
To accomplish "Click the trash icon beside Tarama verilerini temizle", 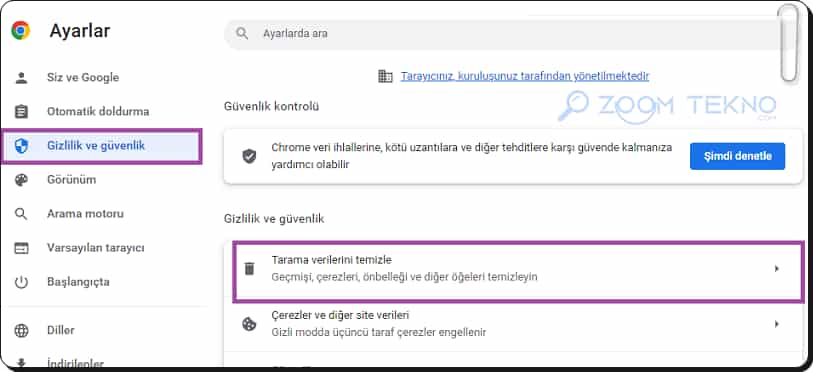I will click(249, 269).
